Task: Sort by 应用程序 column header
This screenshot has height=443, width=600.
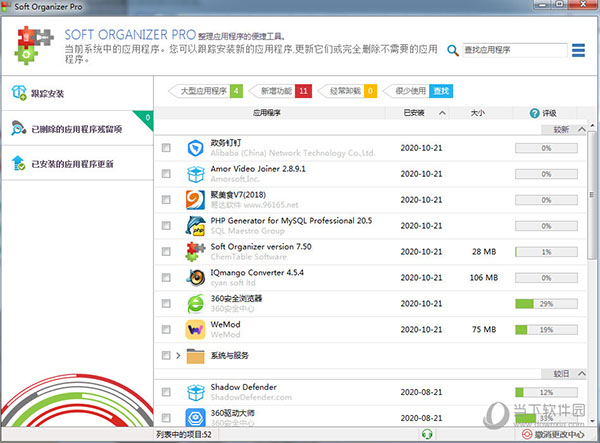Action: pos(267,113)
